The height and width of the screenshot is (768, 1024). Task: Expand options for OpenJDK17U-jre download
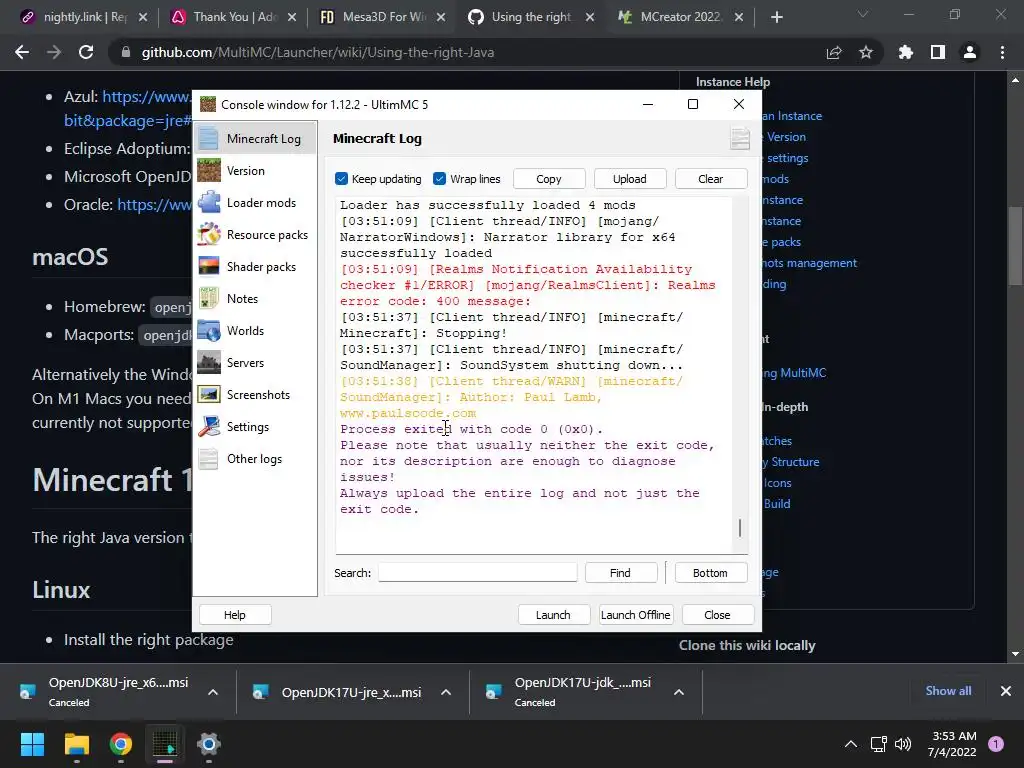[446, 692]
